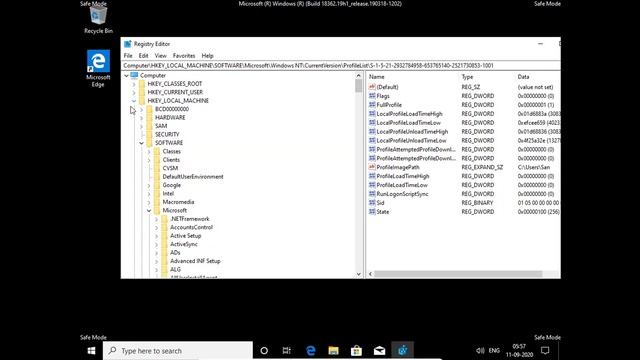This screenshot has width=640, height=360.
Task: Click the HARDWARE folder icon
Action: [x=150, y=118]
